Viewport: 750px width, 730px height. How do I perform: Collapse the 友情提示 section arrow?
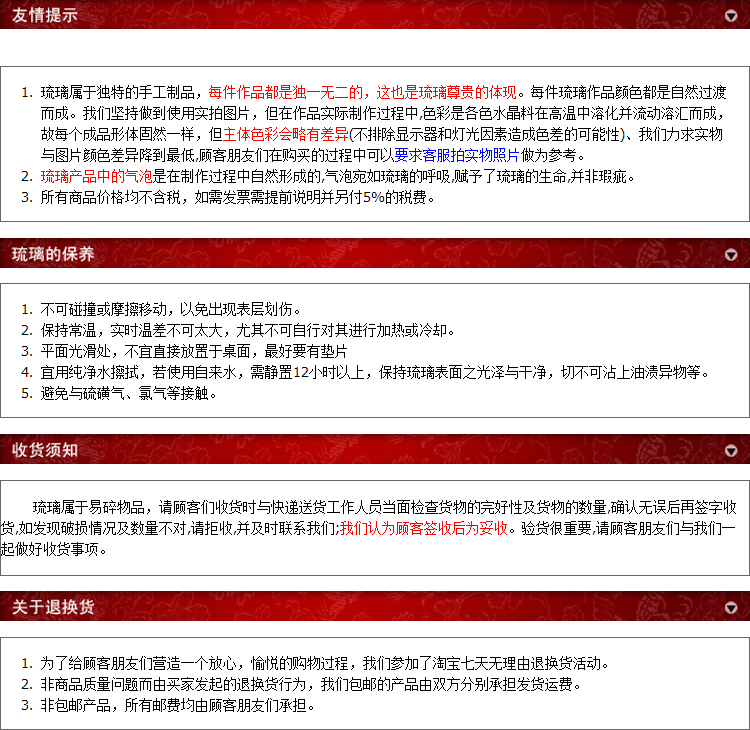point(731,16)
